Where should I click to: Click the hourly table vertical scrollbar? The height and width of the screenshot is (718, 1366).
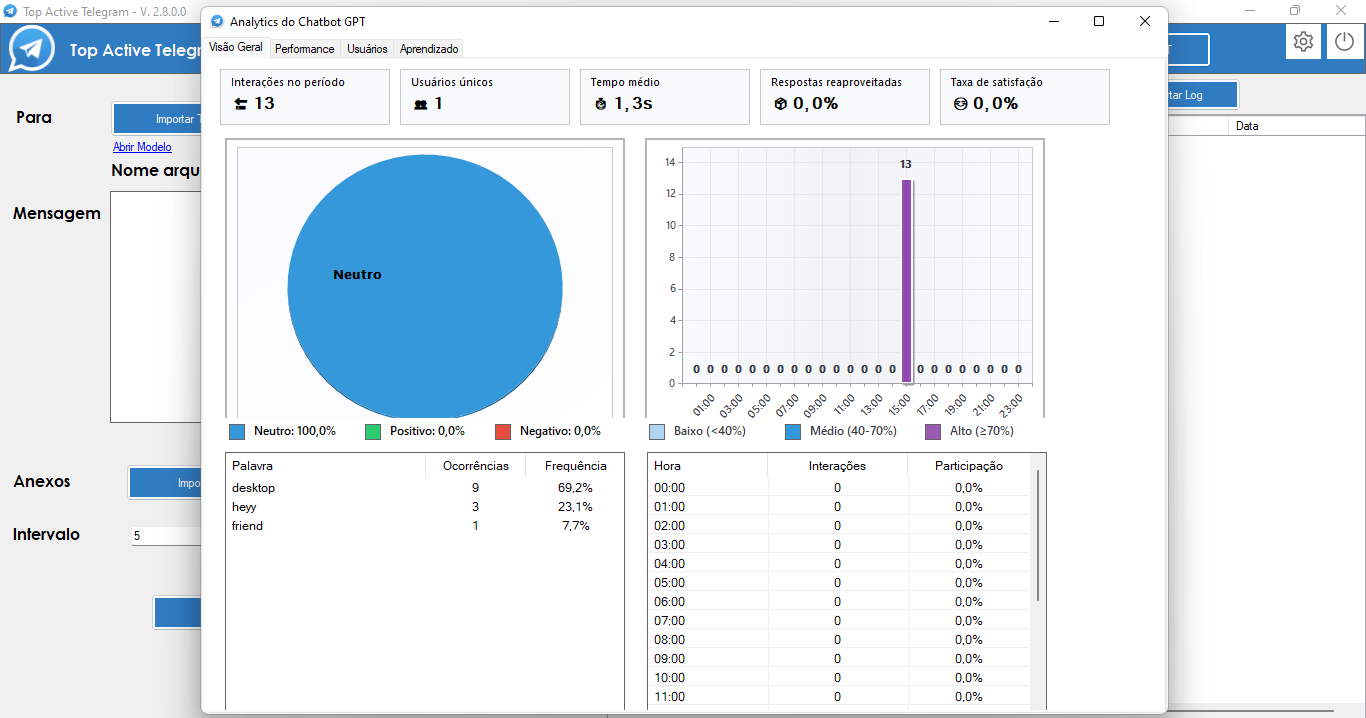pyautogui.click(x=1038, y=535)
